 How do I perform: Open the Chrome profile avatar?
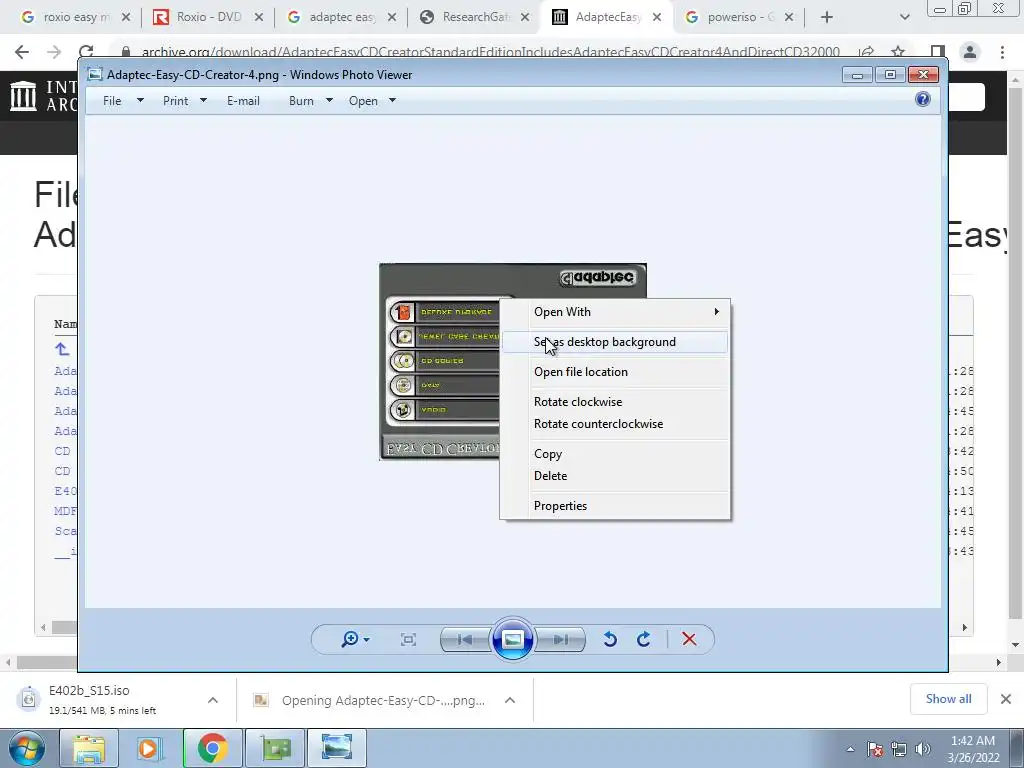[970, 52]
